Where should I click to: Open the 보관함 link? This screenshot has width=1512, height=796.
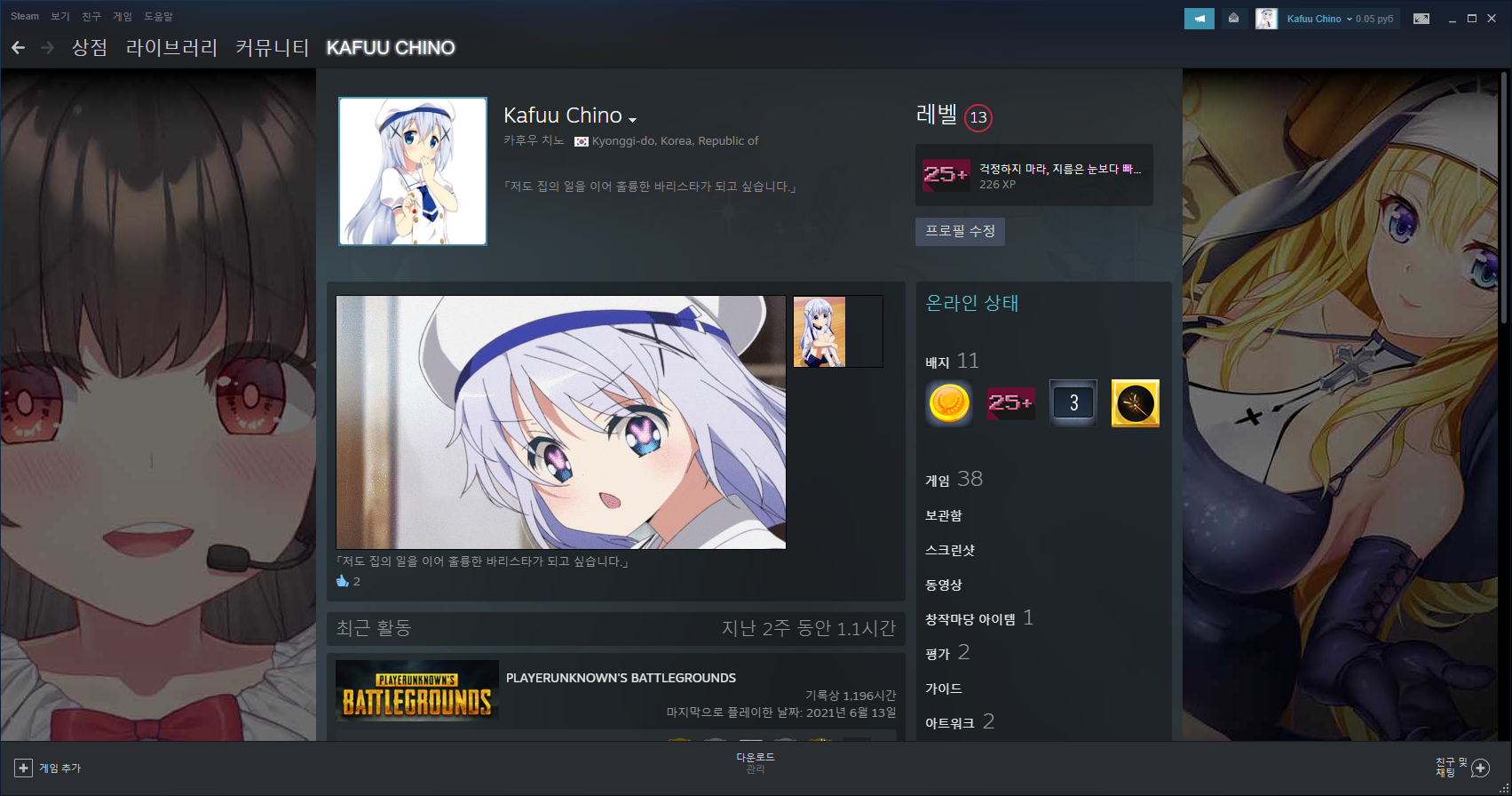tap(944, 515)
